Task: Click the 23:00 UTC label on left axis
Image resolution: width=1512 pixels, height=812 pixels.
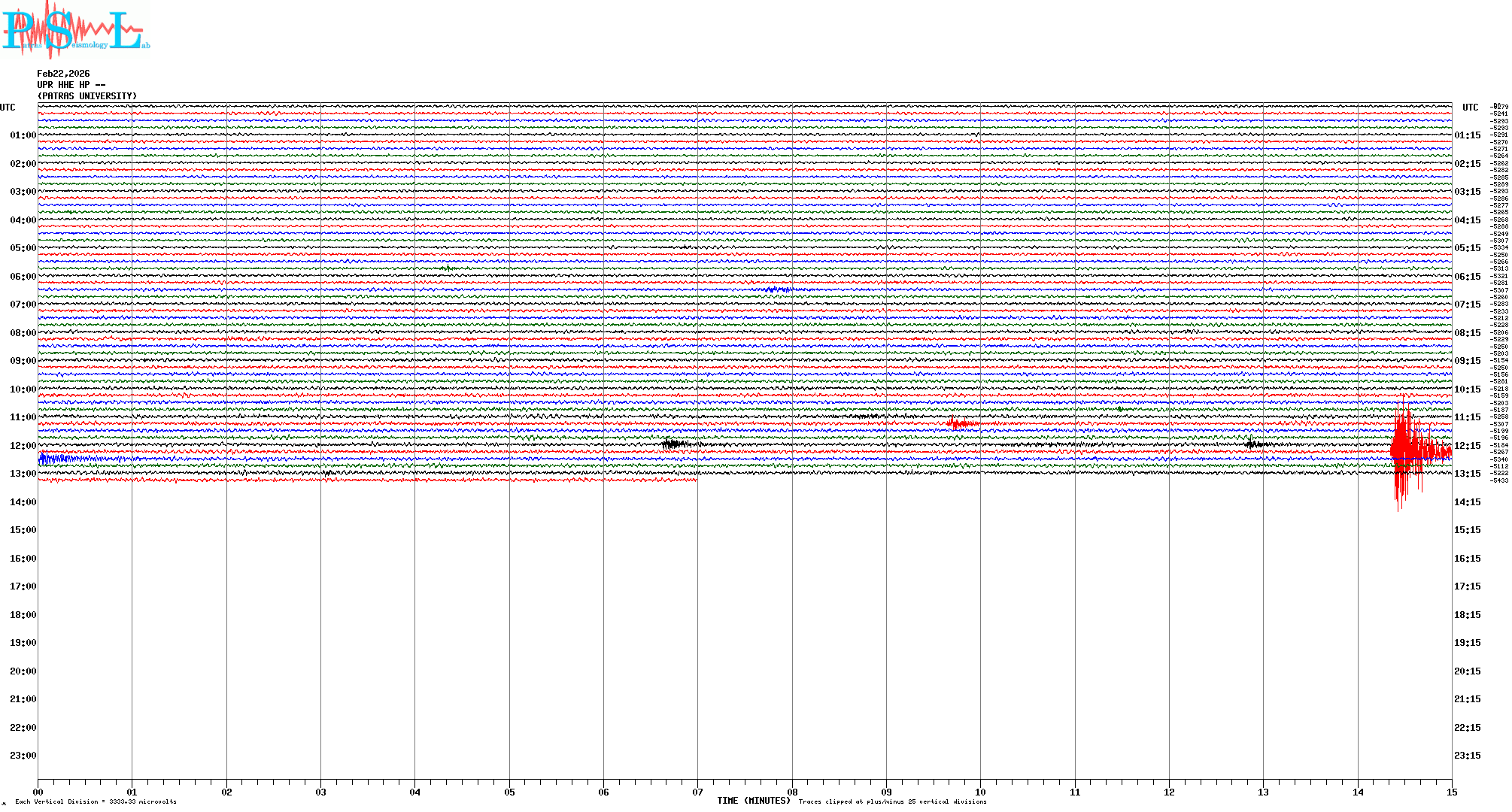Action: point(23,756)
